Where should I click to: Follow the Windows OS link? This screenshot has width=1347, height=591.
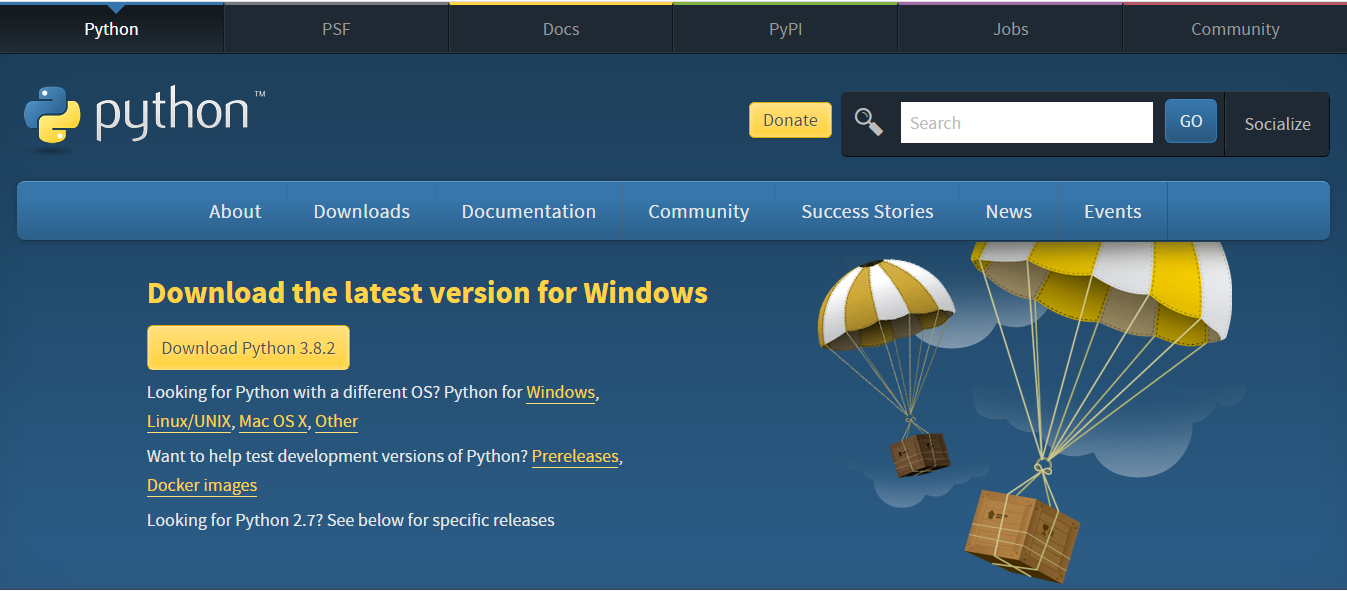pyautogui.click(x=561, y=393)
